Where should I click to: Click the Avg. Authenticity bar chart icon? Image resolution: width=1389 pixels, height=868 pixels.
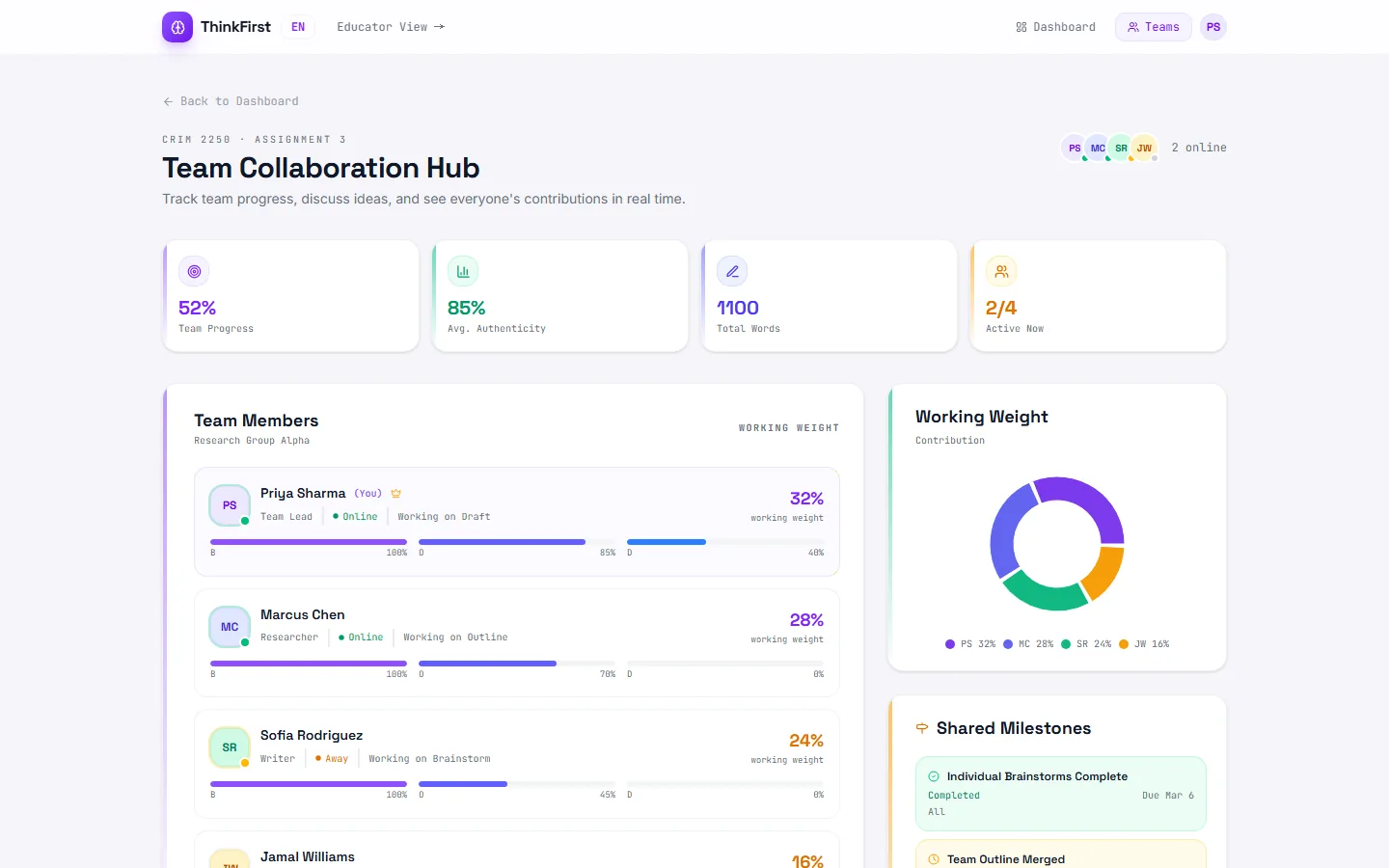pos(463,272)
